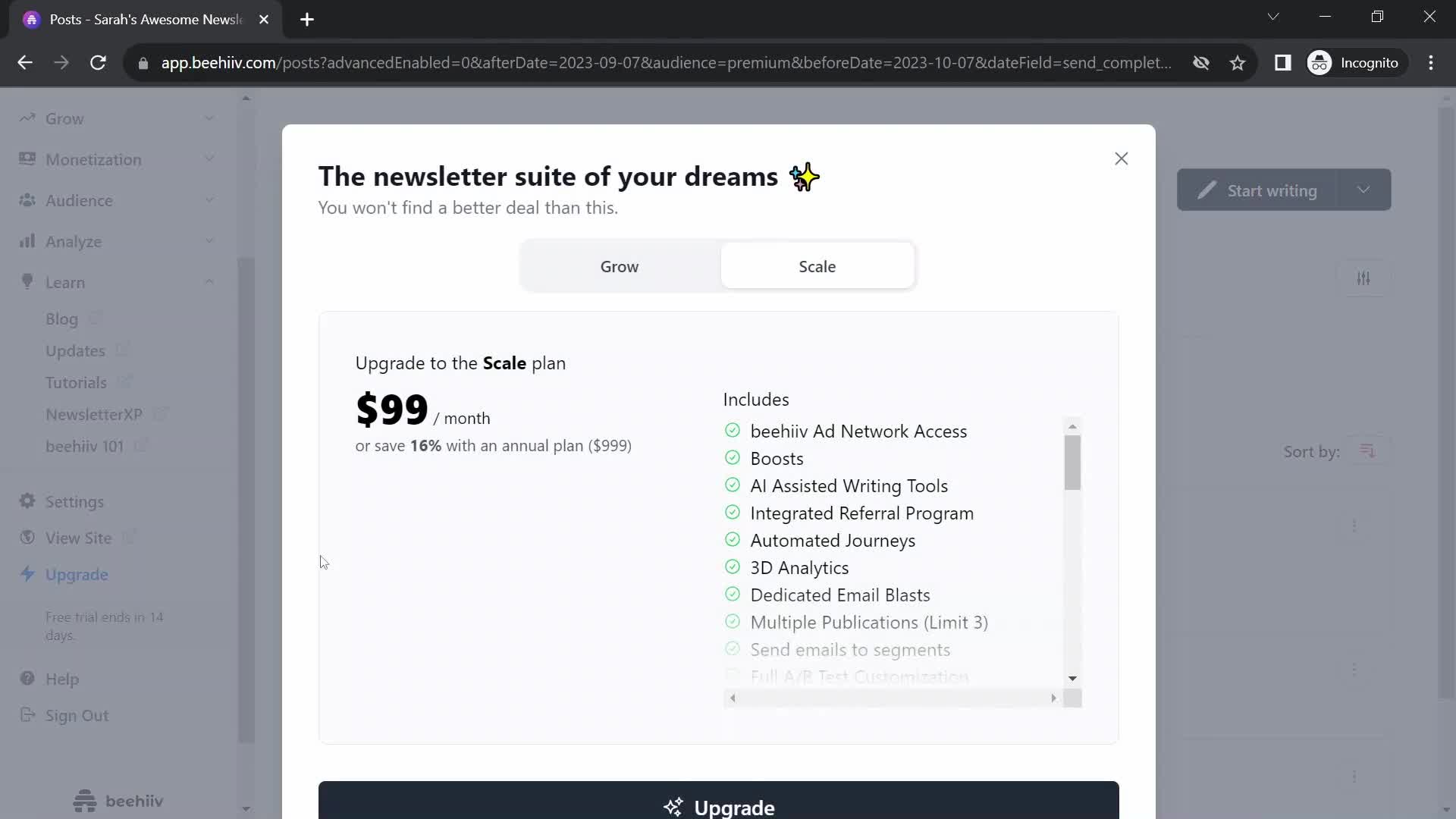Screen dimensions: 1456x819
Task: Expand the Scale plan features scrollbar
Action: (x=1075, y=680)
